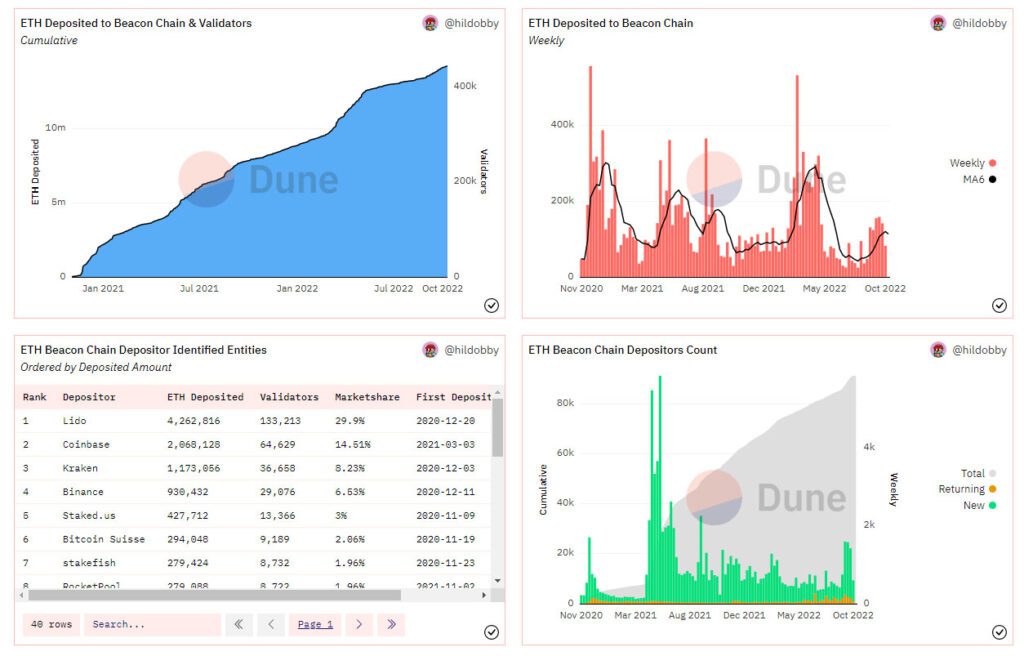Click red Weekly legend dot
This screenshot has height=656, width=1024.
click(993, 163)
